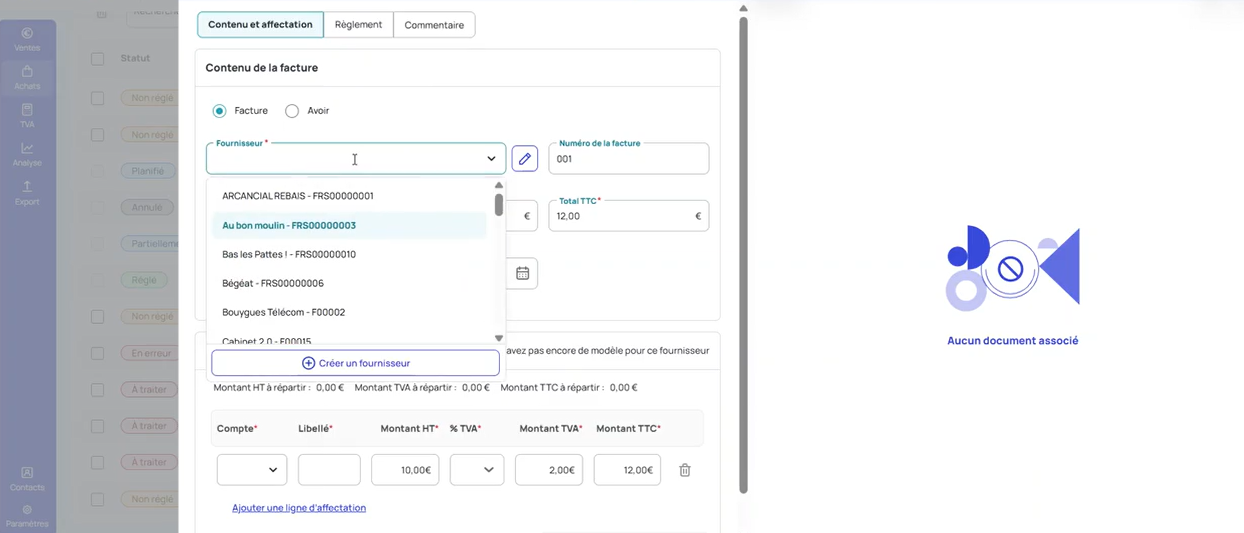The height and width of the screenshot is (533, 1244).
Task: Collapse the Fournisseur dropdown chevron
Action: coord(491,159)
